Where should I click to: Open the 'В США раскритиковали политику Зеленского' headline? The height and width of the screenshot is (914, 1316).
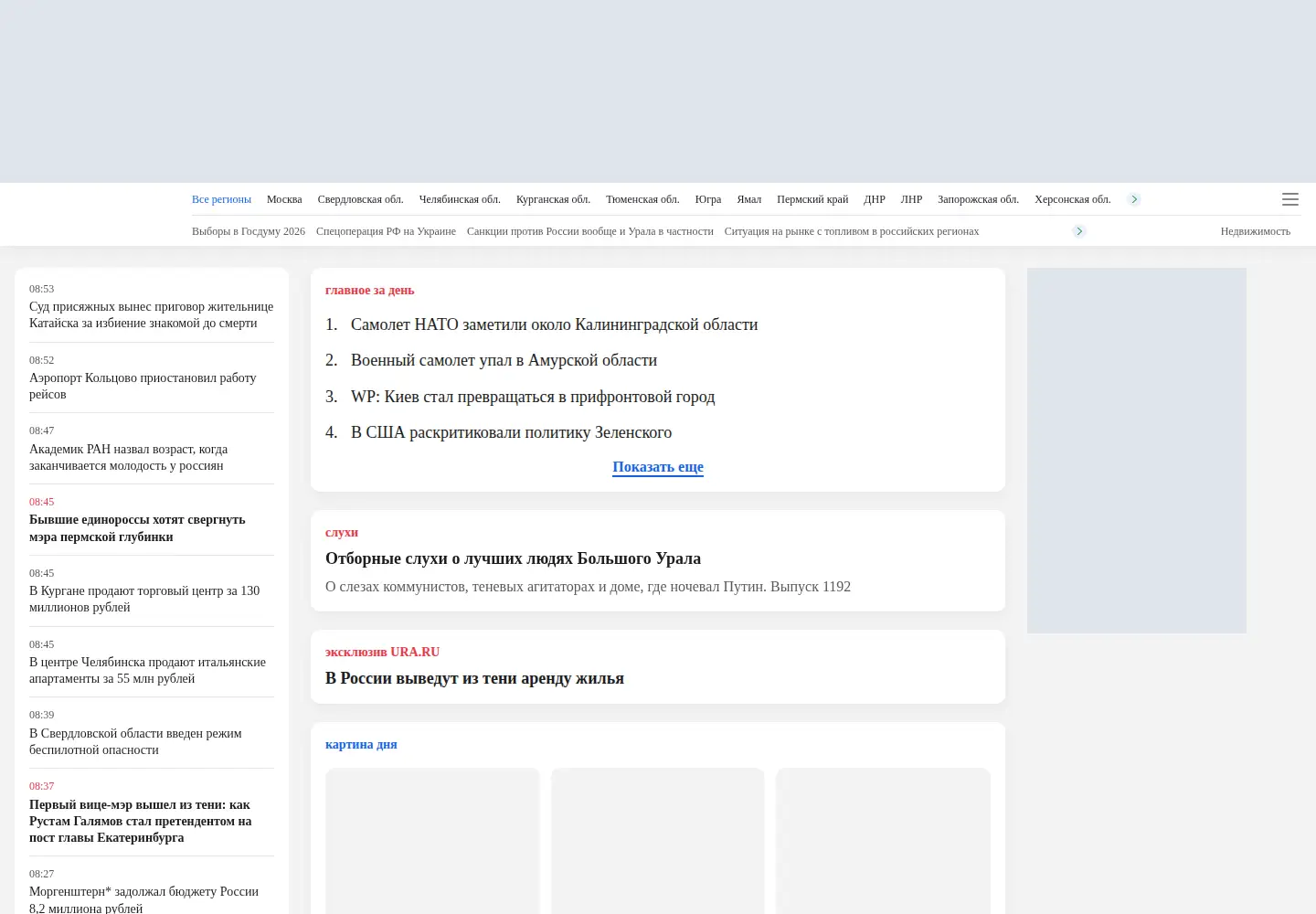tap(511, 432)
